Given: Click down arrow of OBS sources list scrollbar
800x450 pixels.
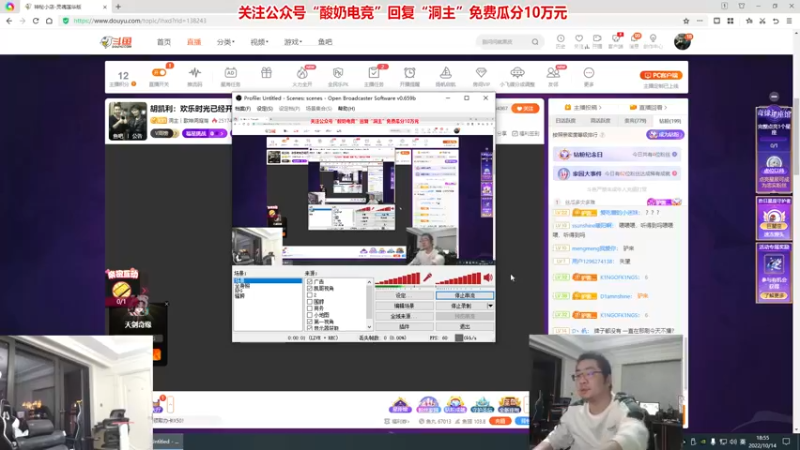Looking at the screenshot, I should 369,327.
